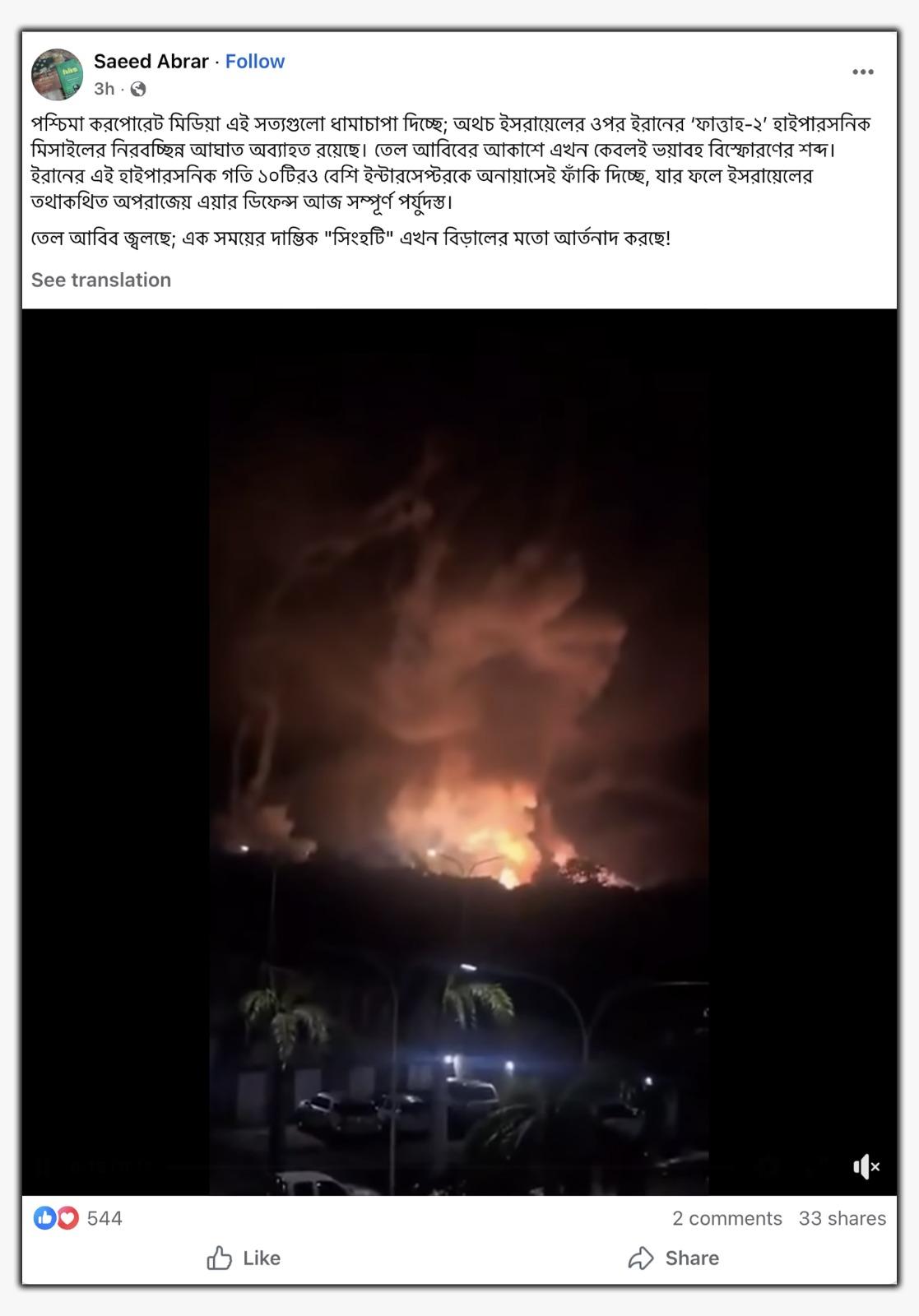Viewport: 919px width, 1316px height.
Task: Click the Share button label
Action: 692,1258
